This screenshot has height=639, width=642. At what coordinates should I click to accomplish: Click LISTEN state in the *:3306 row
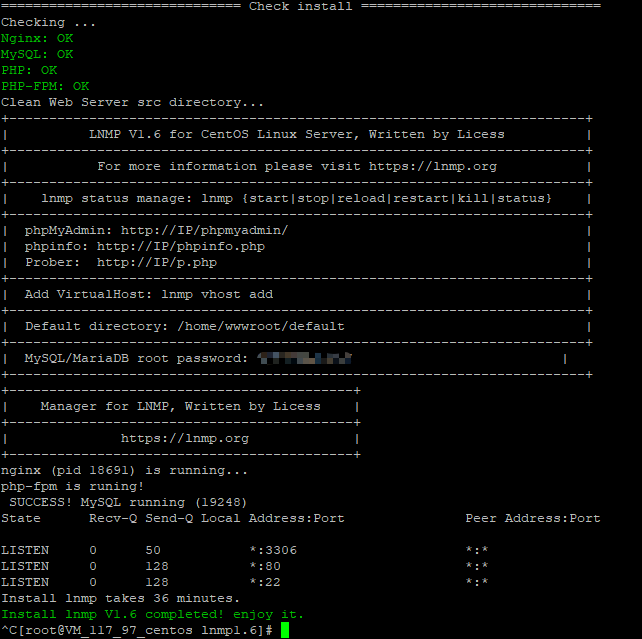(25, 550)
